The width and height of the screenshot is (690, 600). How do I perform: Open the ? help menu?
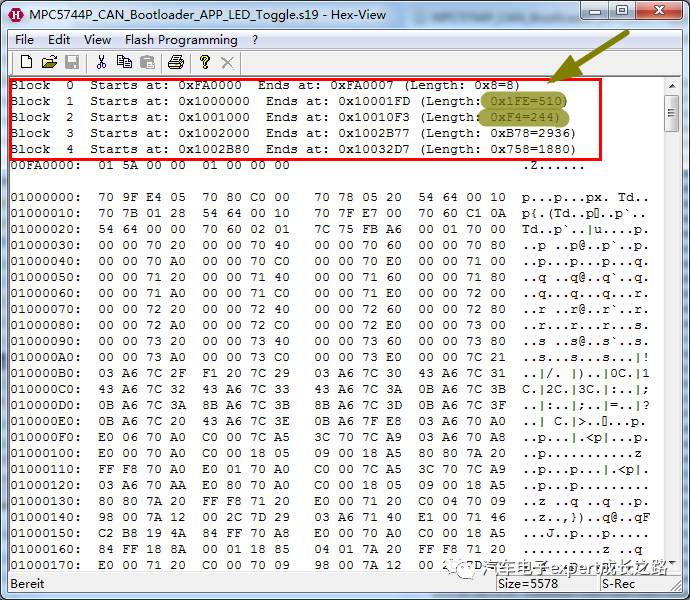pyautogui.click(x=255, y=40)
